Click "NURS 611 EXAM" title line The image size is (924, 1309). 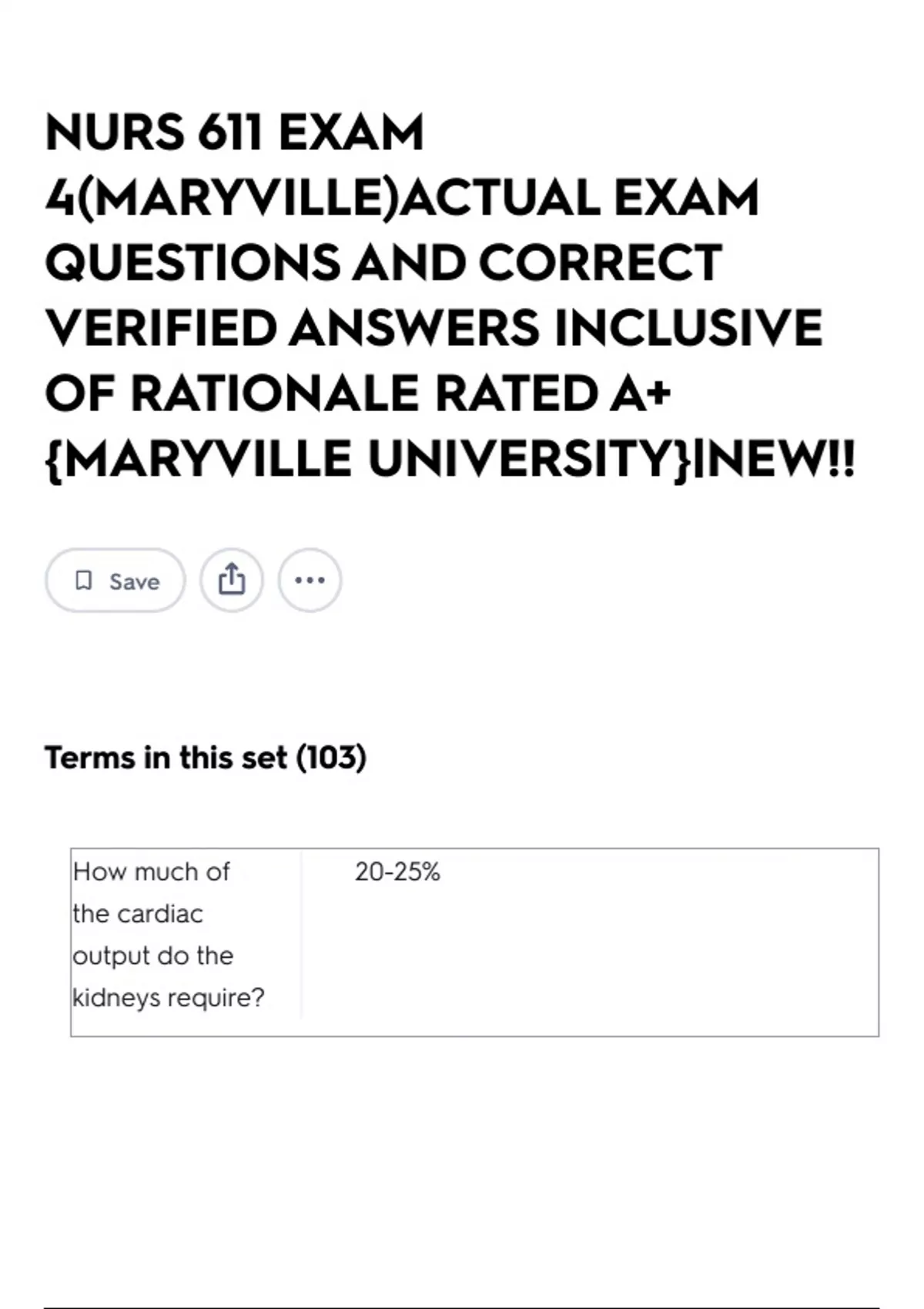pos(235,132)
